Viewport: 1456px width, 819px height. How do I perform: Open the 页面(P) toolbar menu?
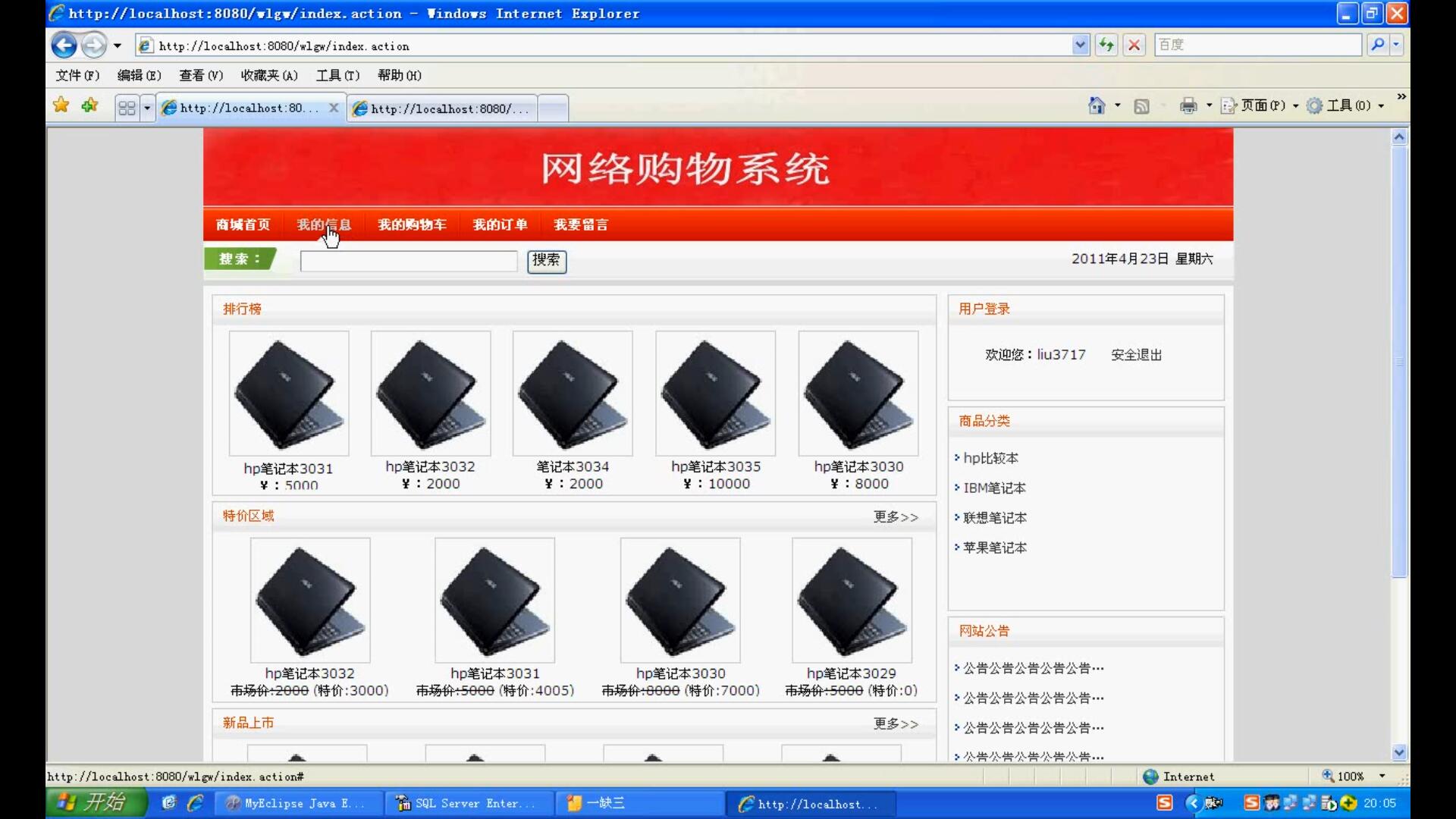tap(1260, 105)
